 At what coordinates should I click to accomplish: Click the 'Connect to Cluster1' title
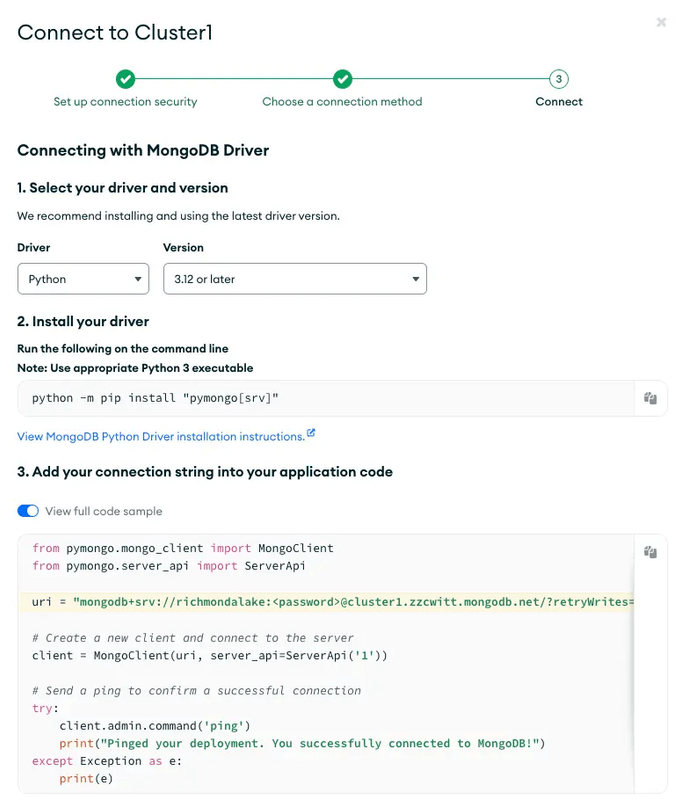click(115, 33)
